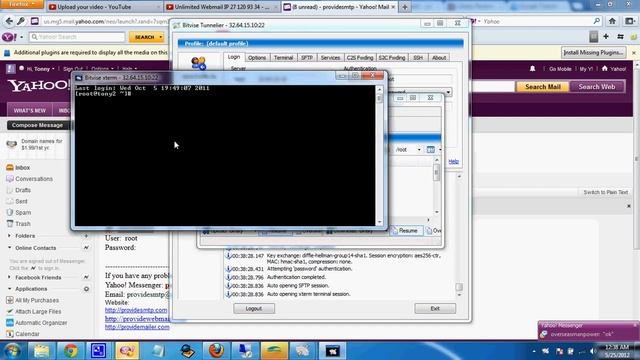Open Windows Explorer from the taskbar
Image resolution: width=640 pixels, height=360 pixels.
pos(42,351)
